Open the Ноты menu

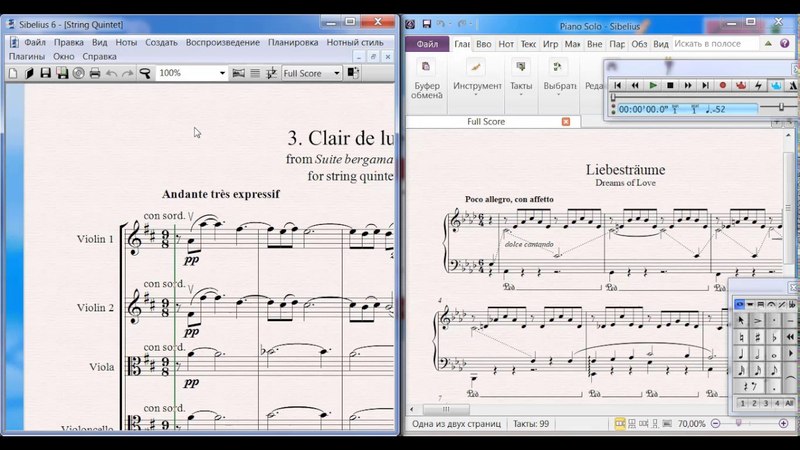(x=126, y=42)
